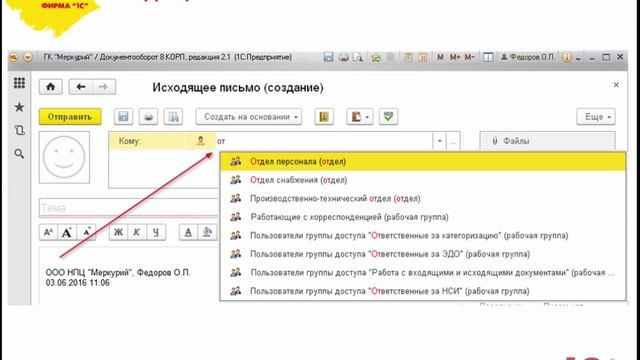
Task: Click the small font size button
Action: point(48,232)
